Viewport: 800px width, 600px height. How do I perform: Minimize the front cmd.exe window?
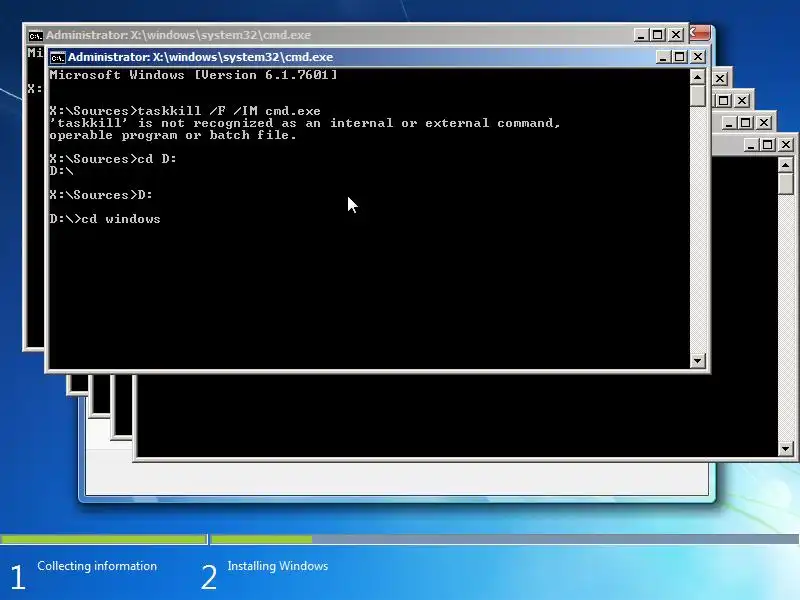(x=662, y=57)
